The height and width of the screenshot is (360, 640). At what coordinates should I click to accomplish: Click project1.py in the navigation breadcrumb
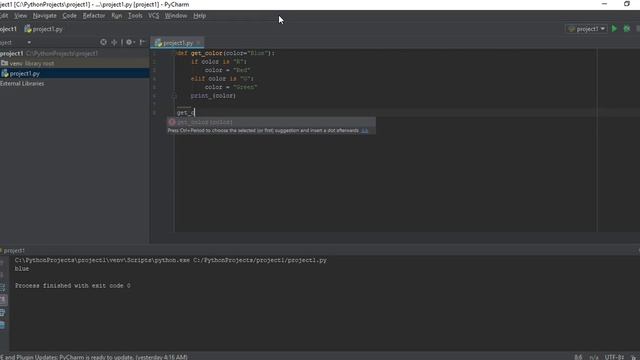[x=43, y=29]
